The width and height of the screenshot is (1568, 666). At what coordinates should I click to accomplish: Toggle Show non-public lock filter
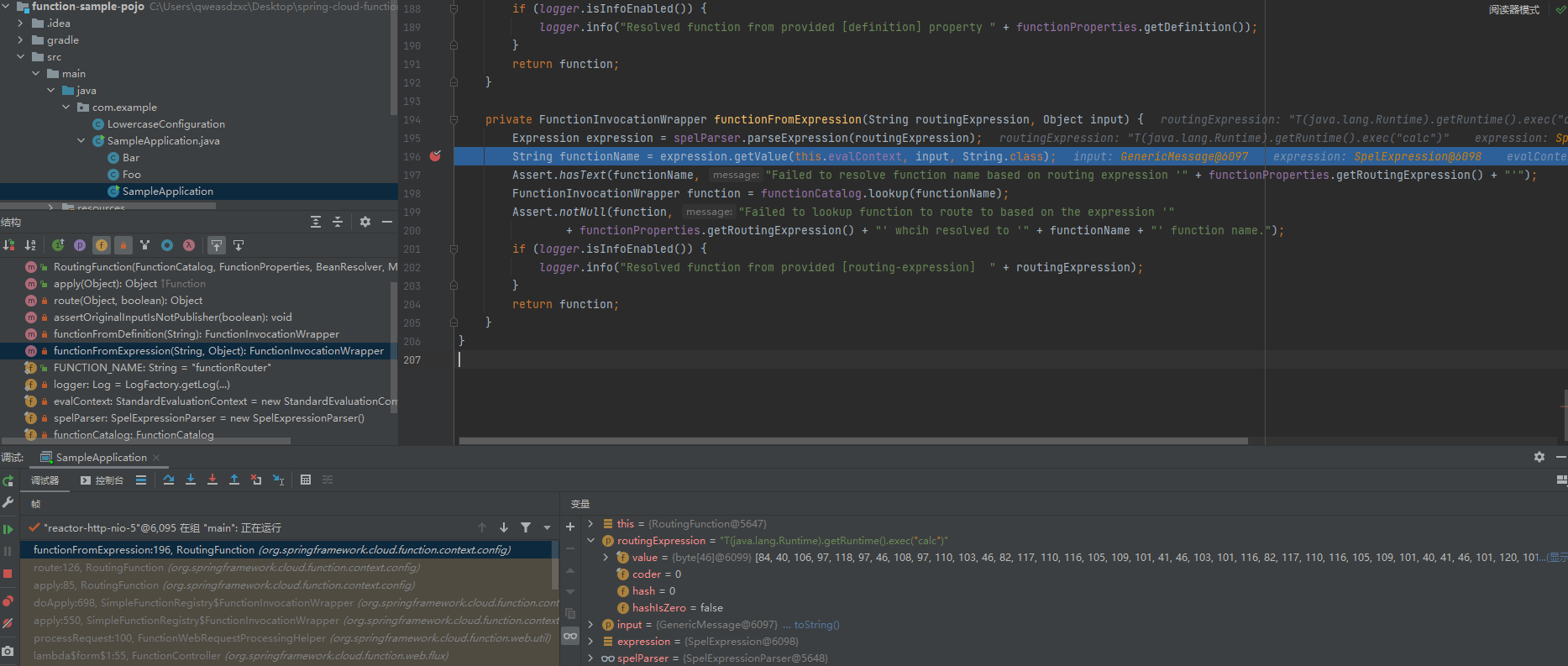coord(123,245)
